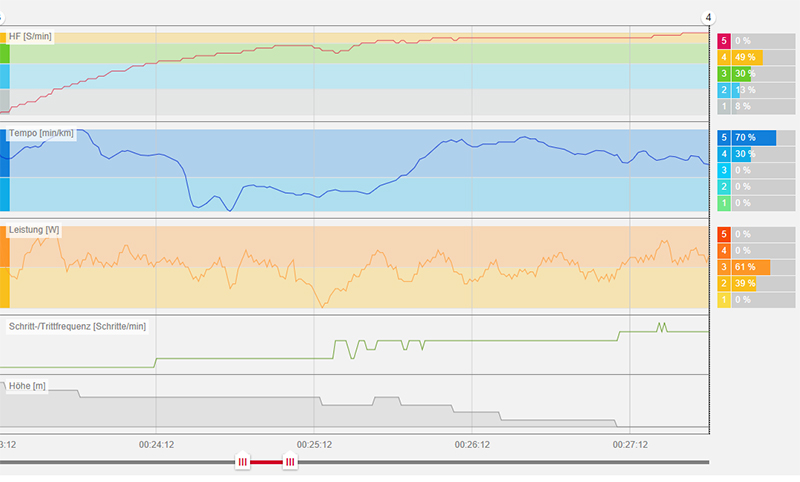Select heart rate zone 4 bar showing 49 %

pyautogui.click(x=747, y=57)
